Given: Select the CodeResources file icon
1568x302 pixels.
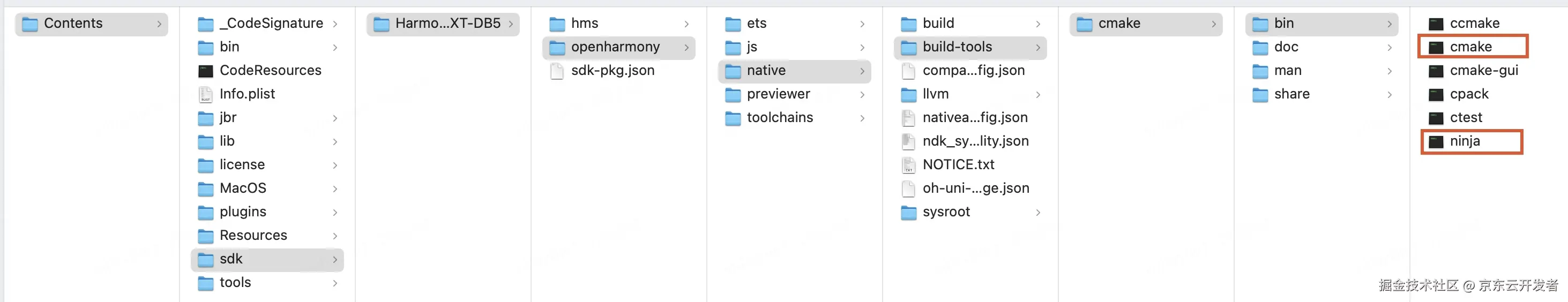Looking at the screenshot, I should pyautogui.click(x=206, y=71).
